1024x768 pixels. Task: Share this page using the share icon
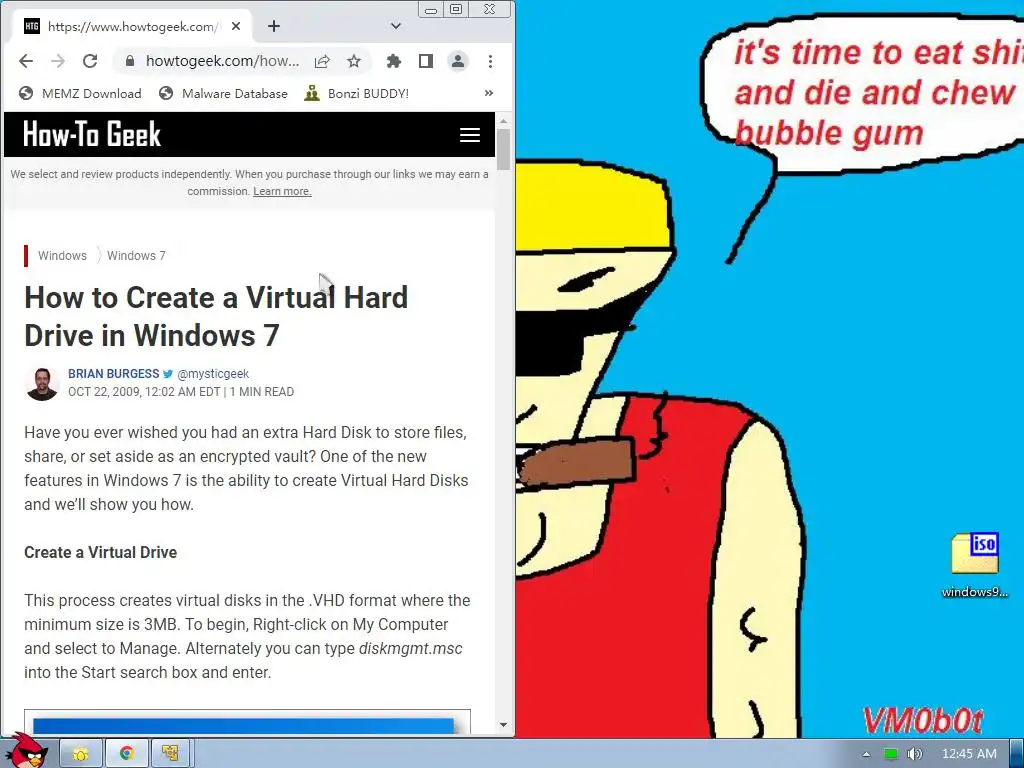[322, 61]
